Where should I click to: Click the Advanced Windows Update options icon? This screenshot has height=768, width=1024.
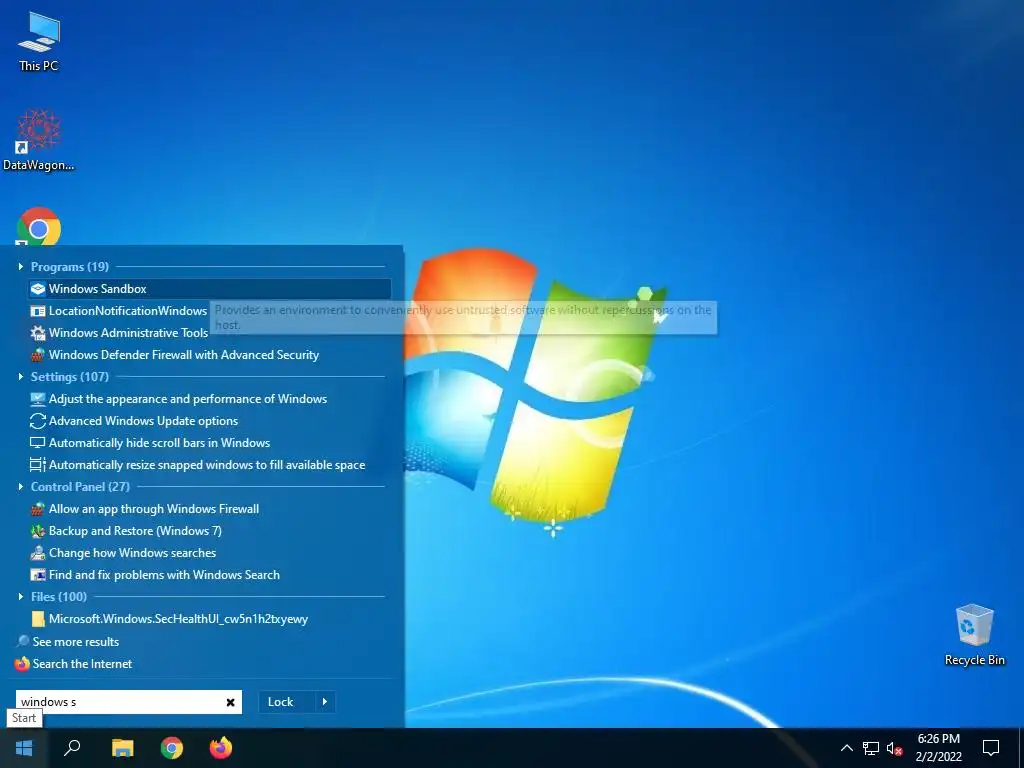coord(38,421)
